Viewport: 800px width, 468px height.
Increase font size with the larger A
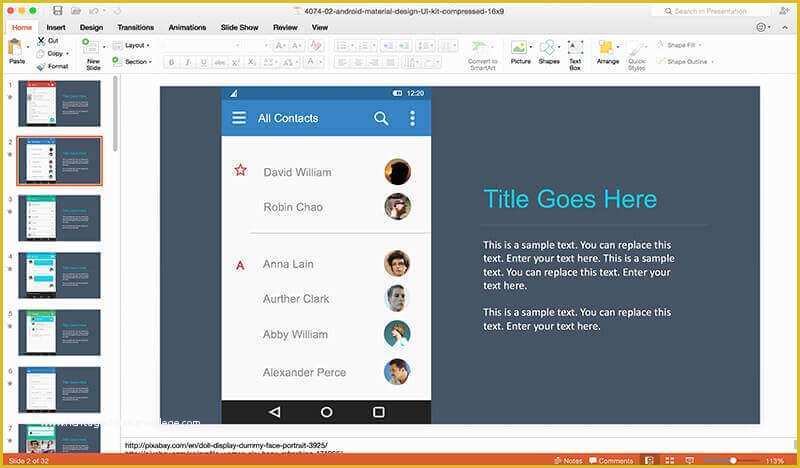coord(280,46)
